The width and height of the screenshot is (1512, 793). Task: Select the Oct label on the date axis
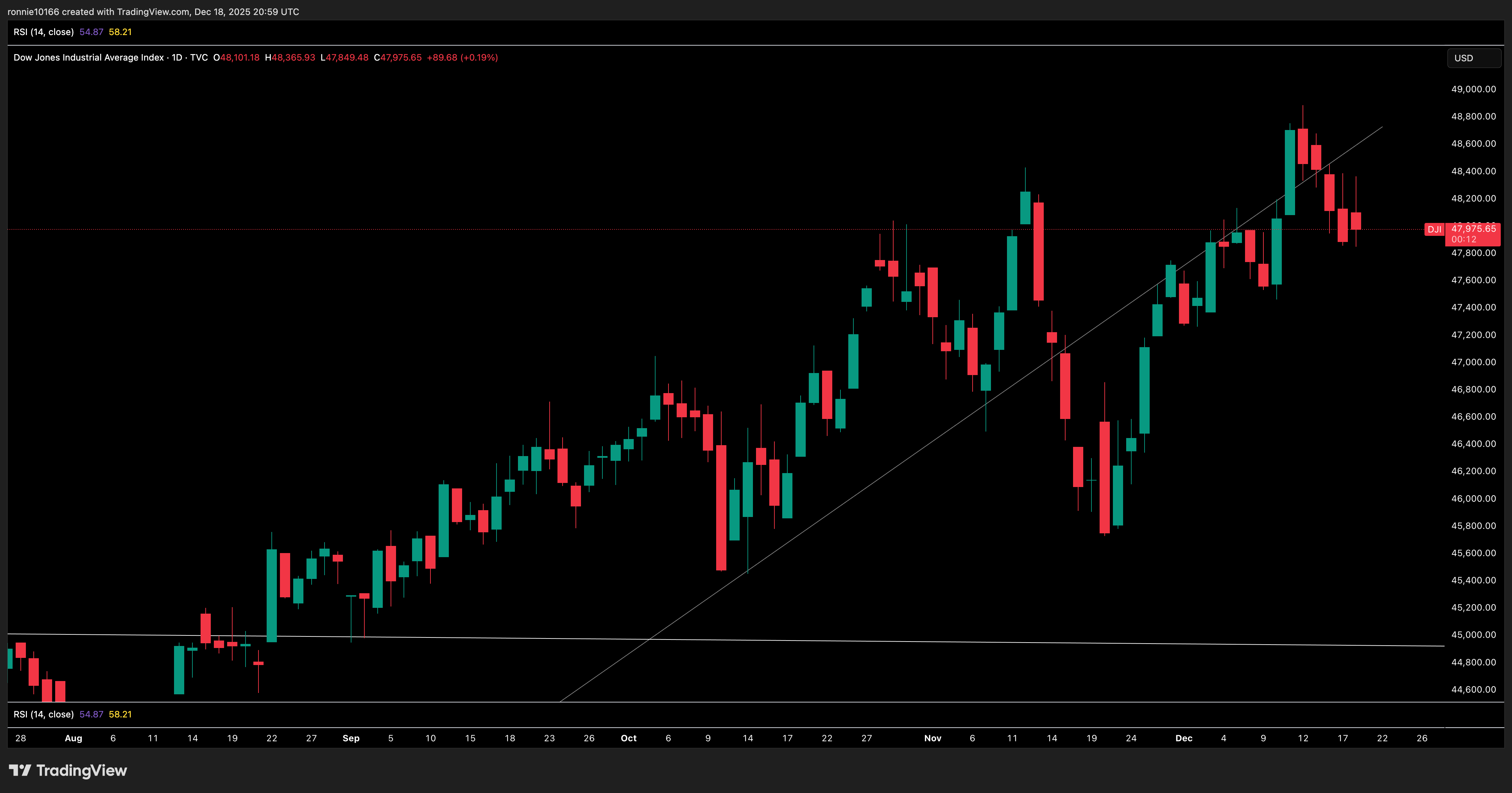(x=629, y=739)
